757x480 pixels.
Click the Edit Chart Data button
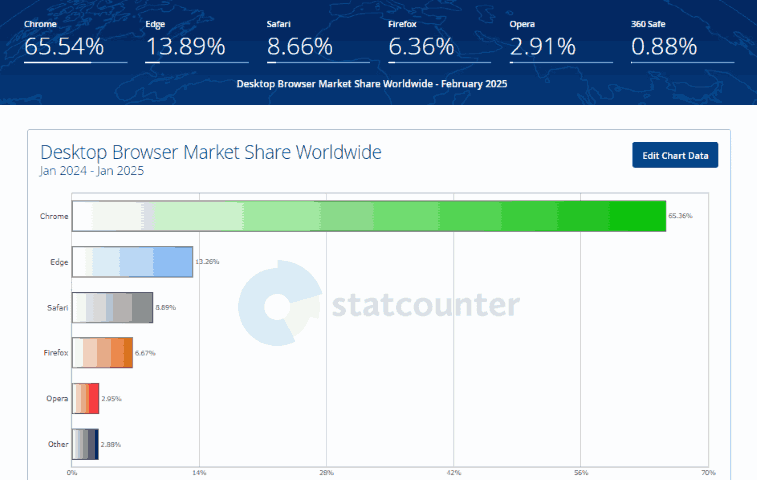[675, 155]
